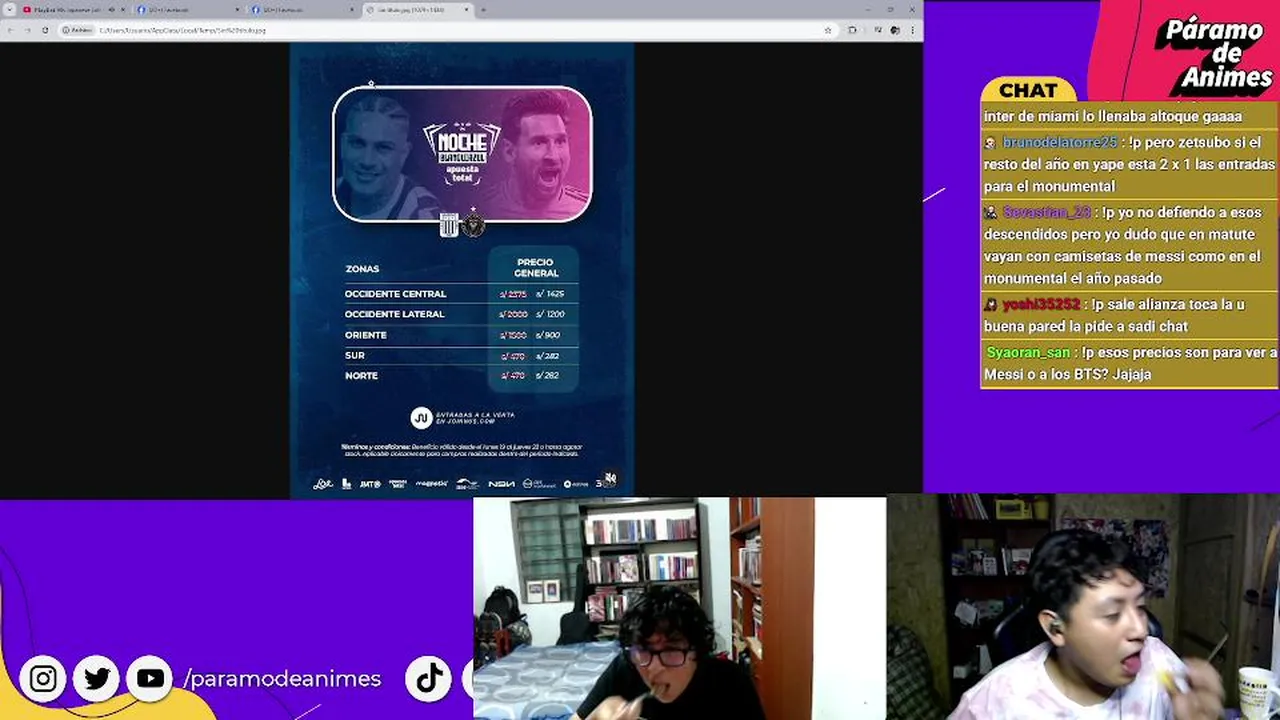Click the s/ 900 discounted price

(548, 335)
